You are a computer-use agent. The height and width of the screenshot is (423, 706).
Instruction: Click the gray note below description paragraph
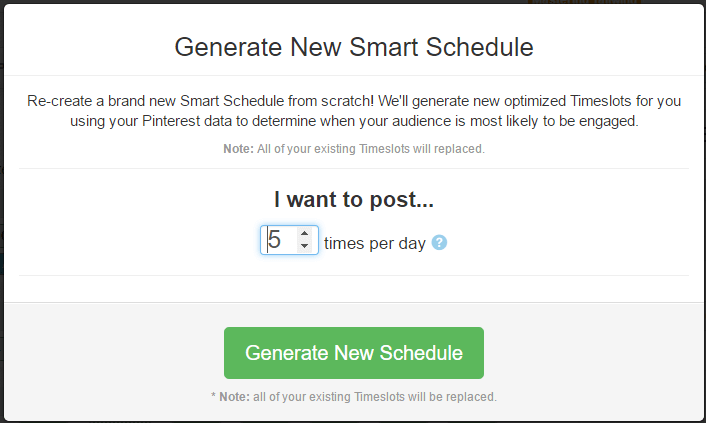tap(354, 149)
